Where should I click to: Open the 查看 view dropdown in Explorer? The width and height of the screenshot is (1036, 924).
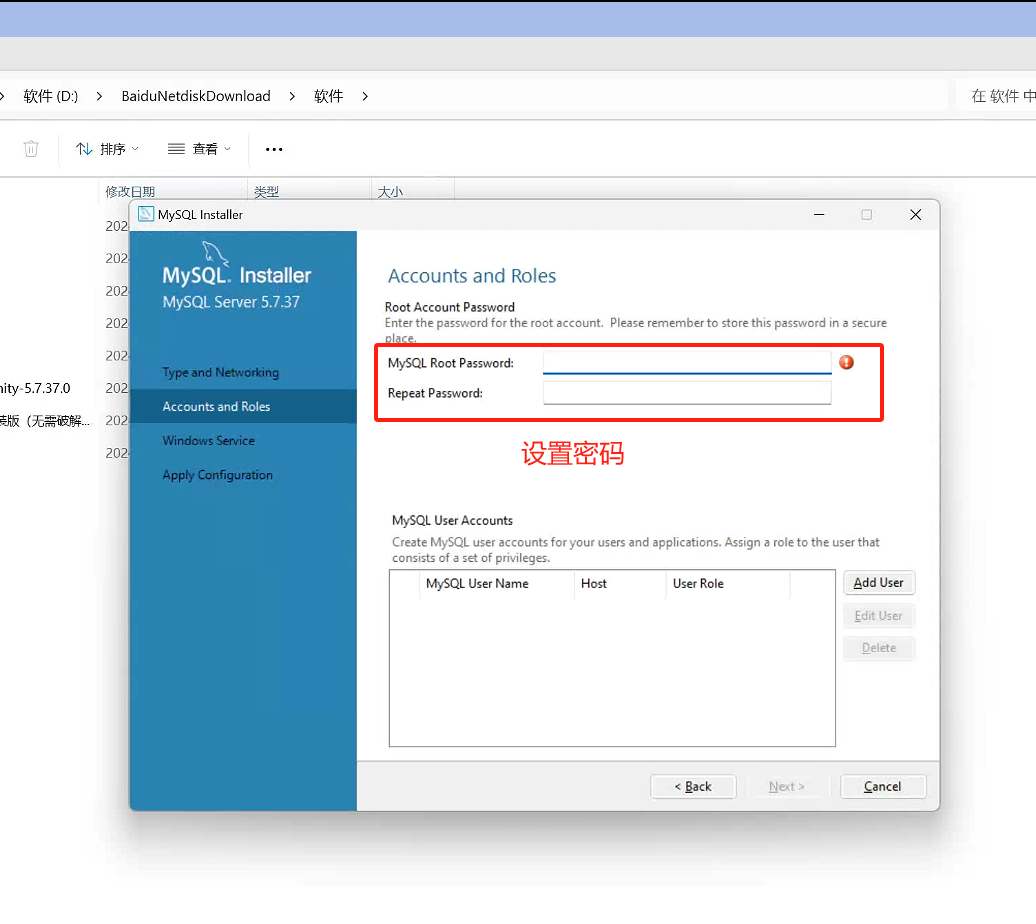pos(200,149)
